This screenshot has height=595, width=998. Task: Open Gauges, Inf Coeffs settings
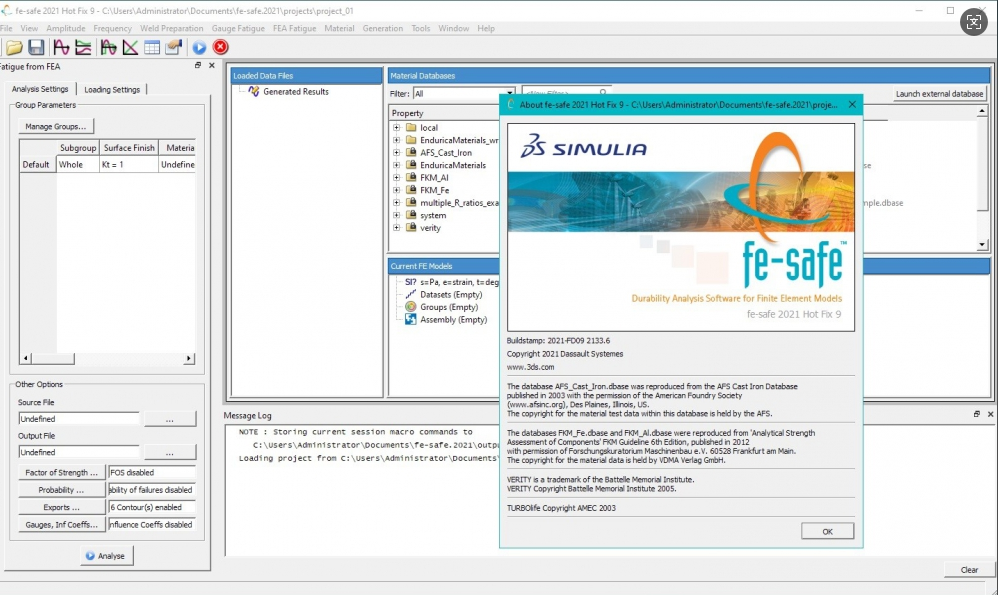coord(62,524)
